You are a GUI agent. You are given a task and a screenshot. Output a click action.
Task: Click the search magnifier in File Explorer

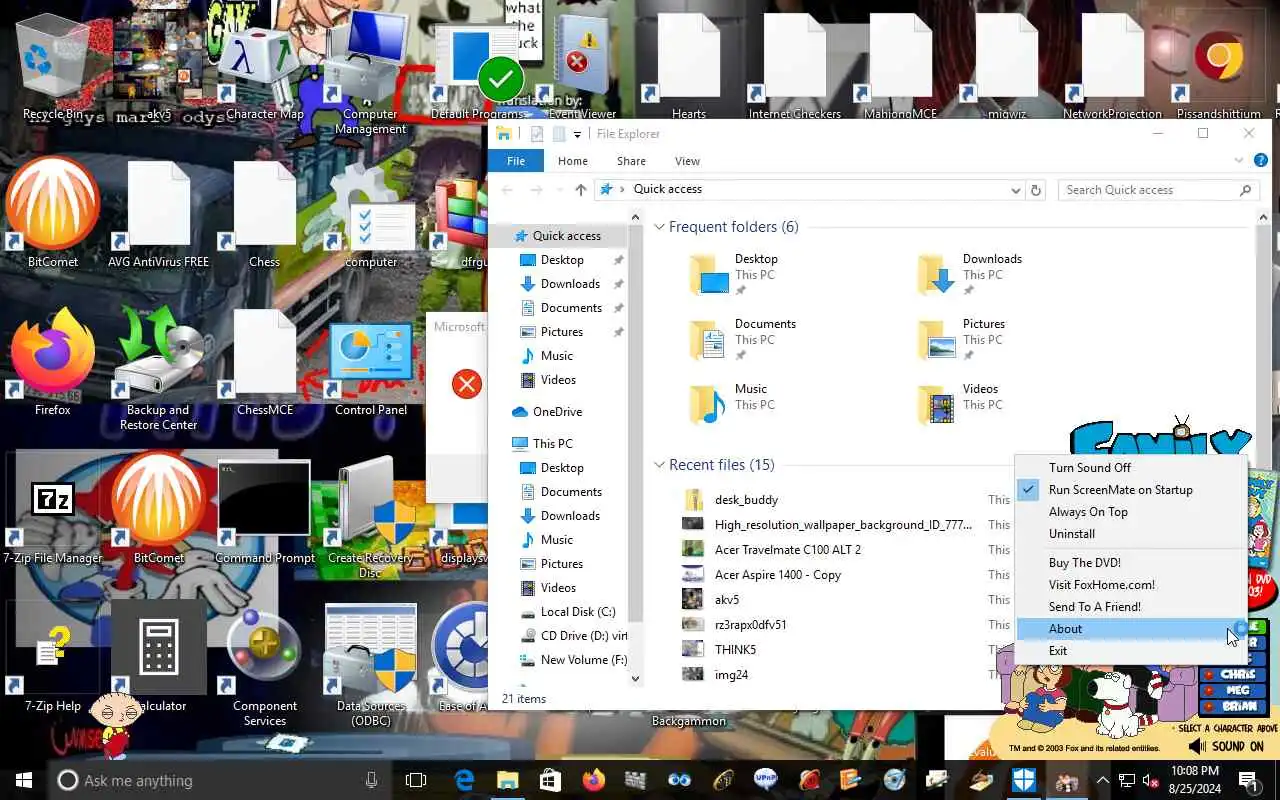[1245, 190]
